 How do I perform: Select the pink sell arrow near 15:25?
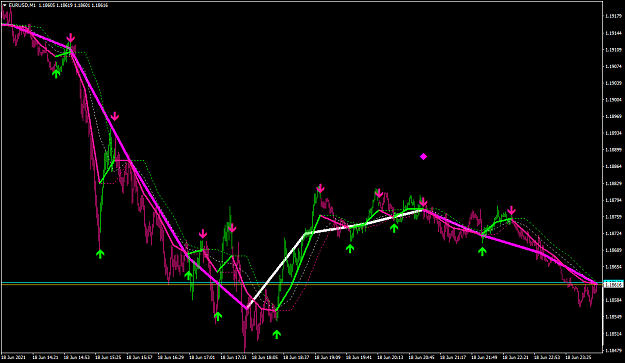pyautogui.click(x=115, y=116)
